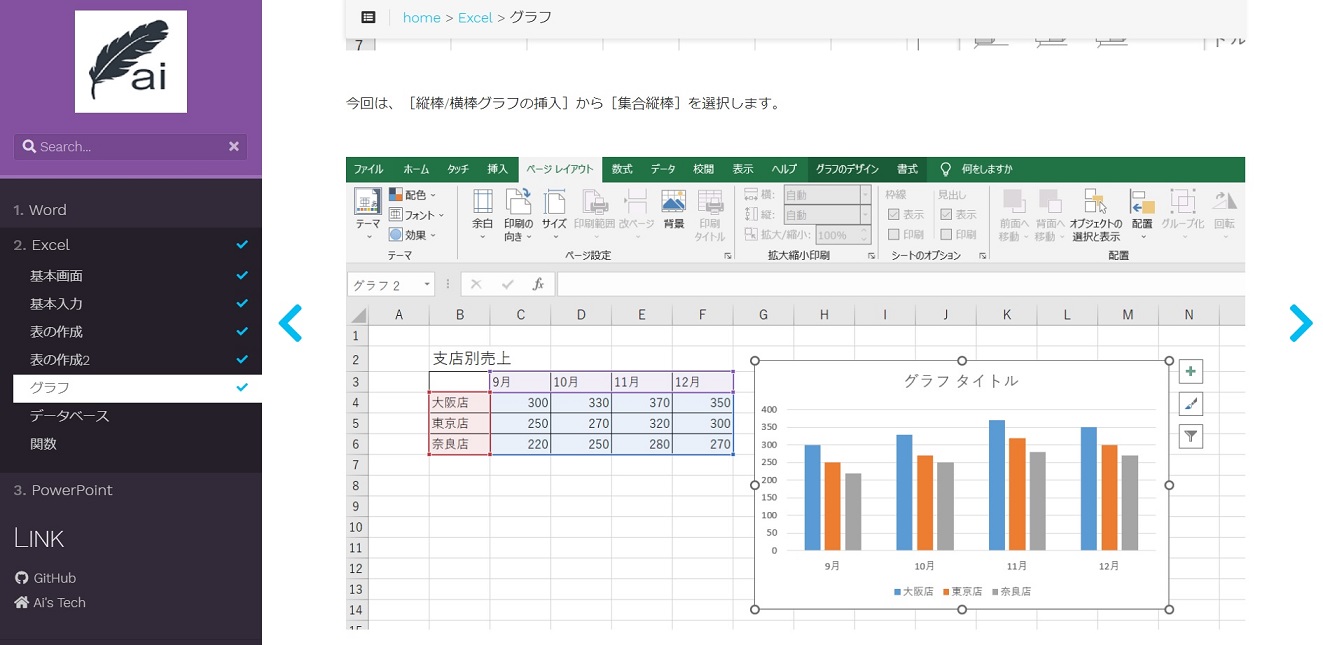Screen dimensions: 1323x645
Task: Click the formula bar confirm checkmark icon
Action: point(507,284)
